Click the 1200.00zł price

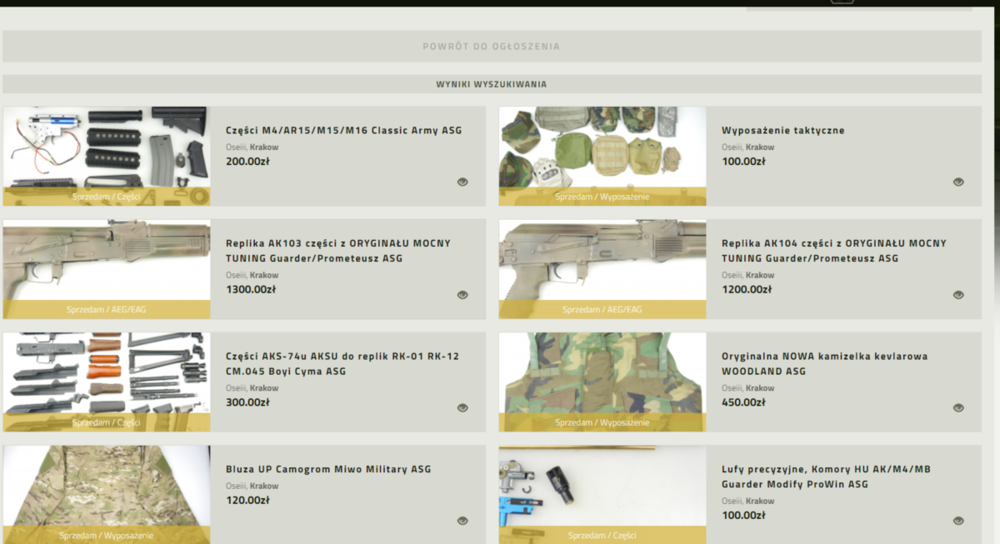747,290
